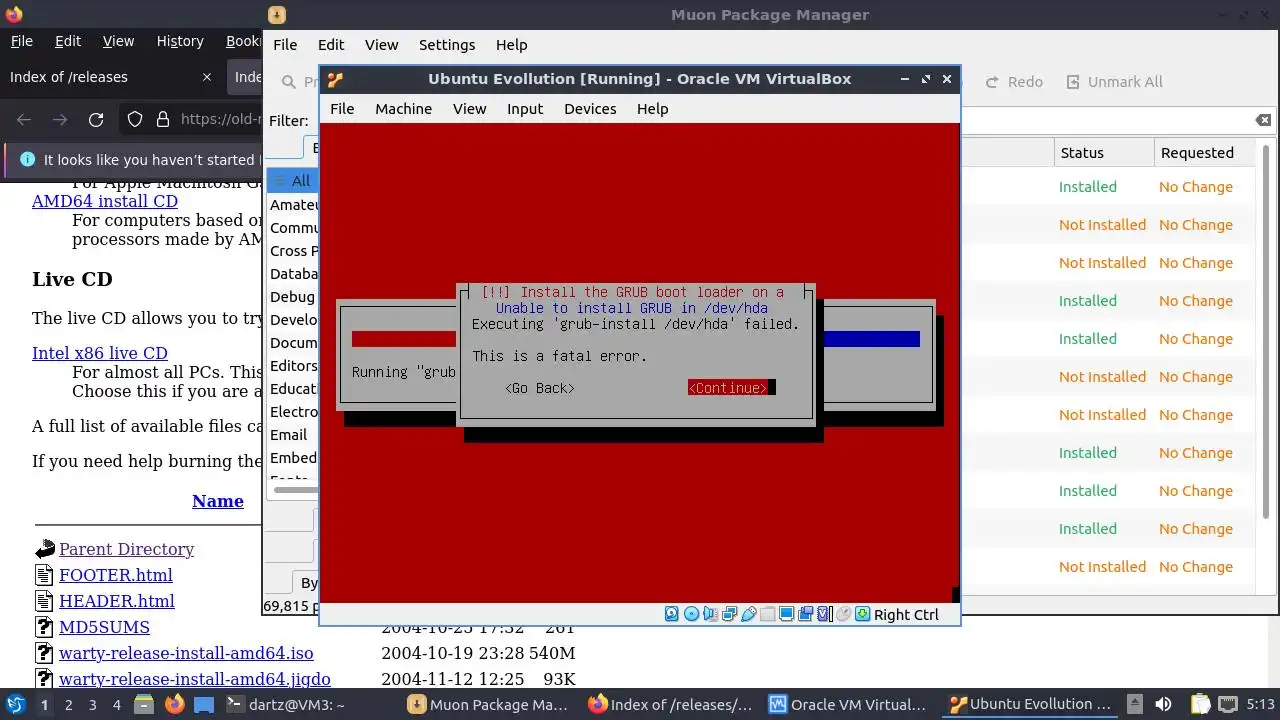1280x720 pixels.
Task: Launch file manager from taskbar quick-launch
Action: pyautogui.click(x=143, y=704)
